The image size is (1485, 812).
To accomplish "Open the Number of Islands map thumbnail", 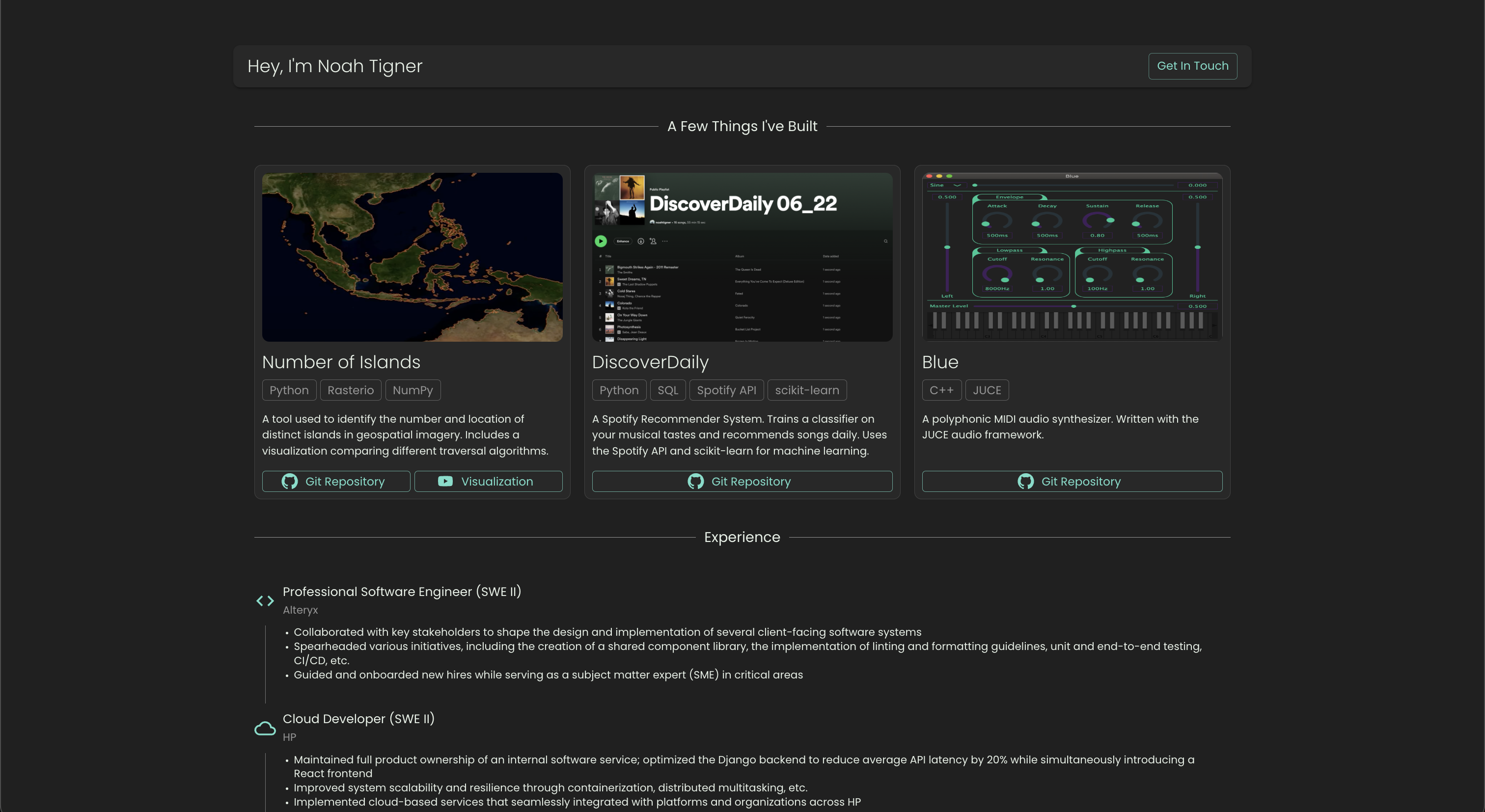I will coord(412,257).
